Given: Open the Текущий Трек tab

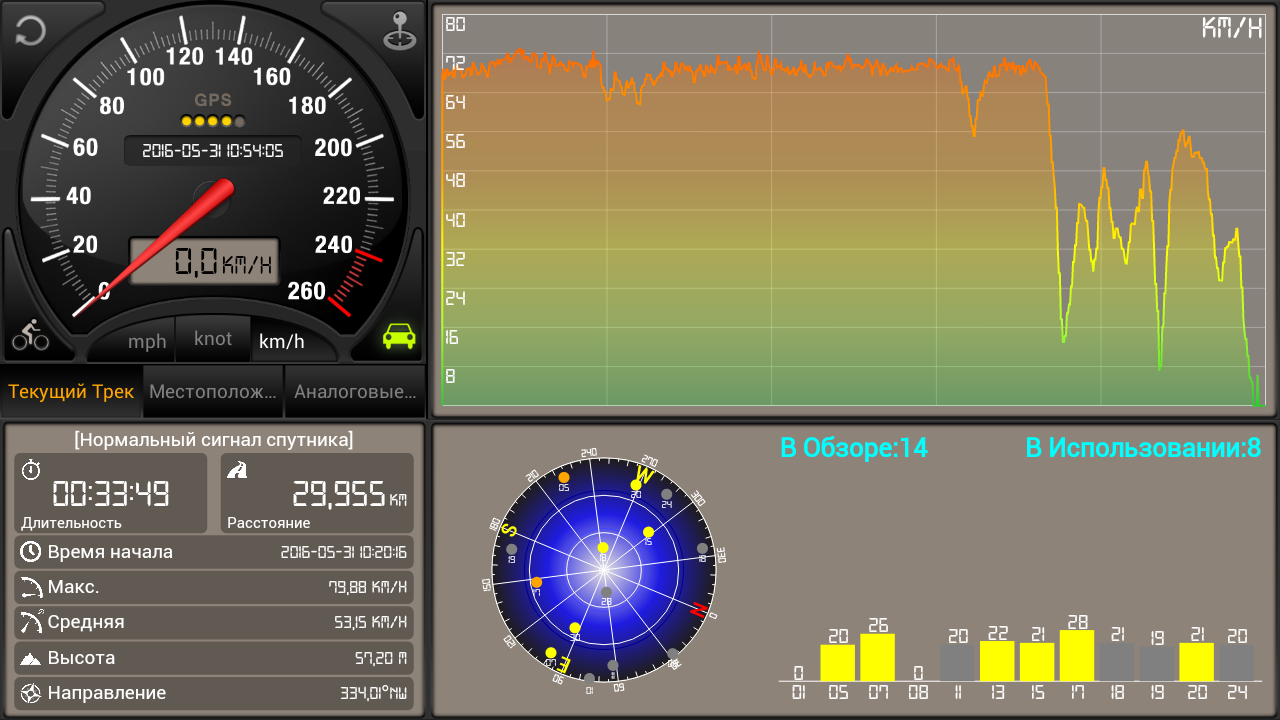Looking at the screenshot, I should [71, 392].
